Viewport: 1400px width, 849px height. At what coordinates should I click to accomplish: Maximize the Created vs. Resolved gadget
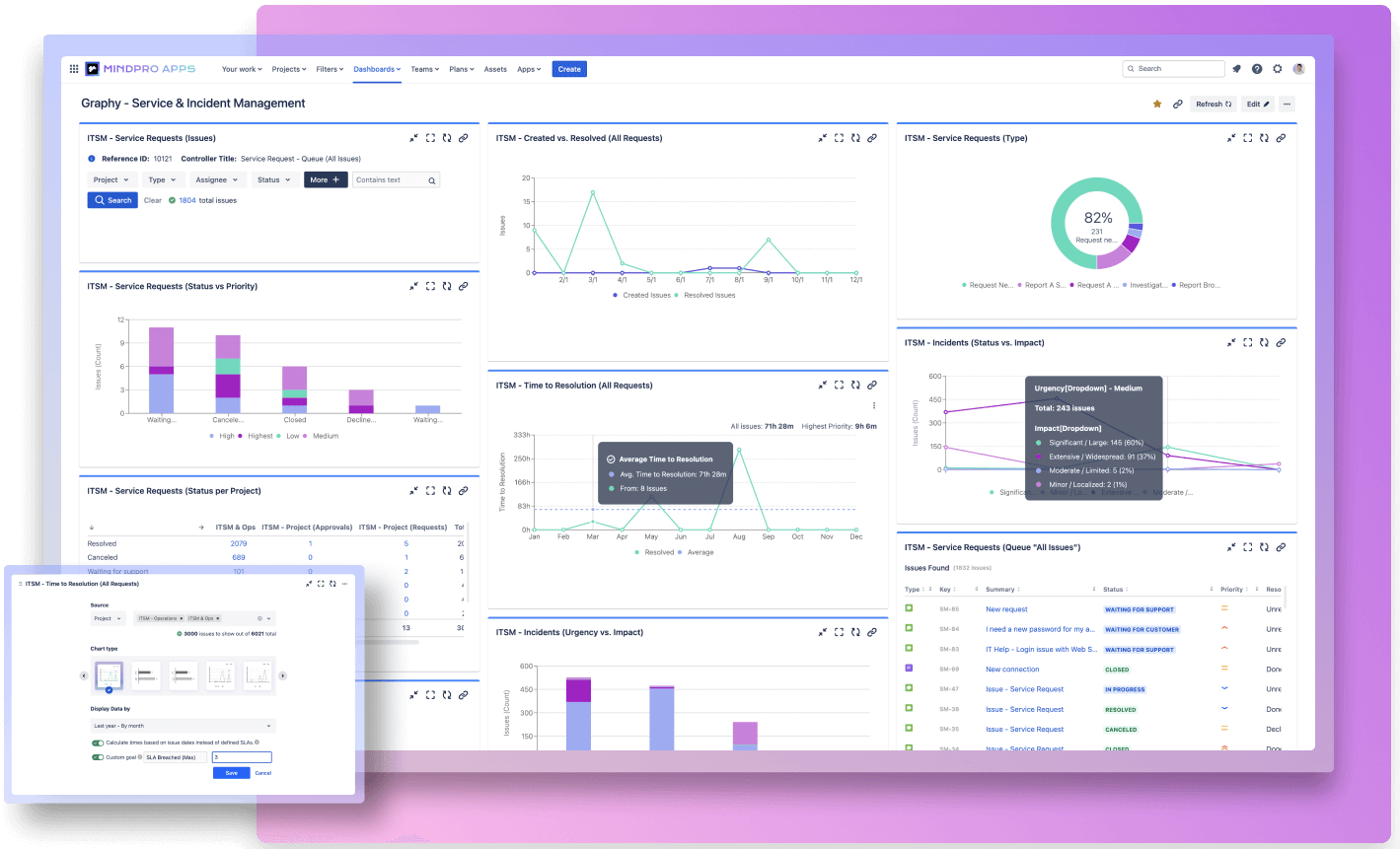[839, 138]
